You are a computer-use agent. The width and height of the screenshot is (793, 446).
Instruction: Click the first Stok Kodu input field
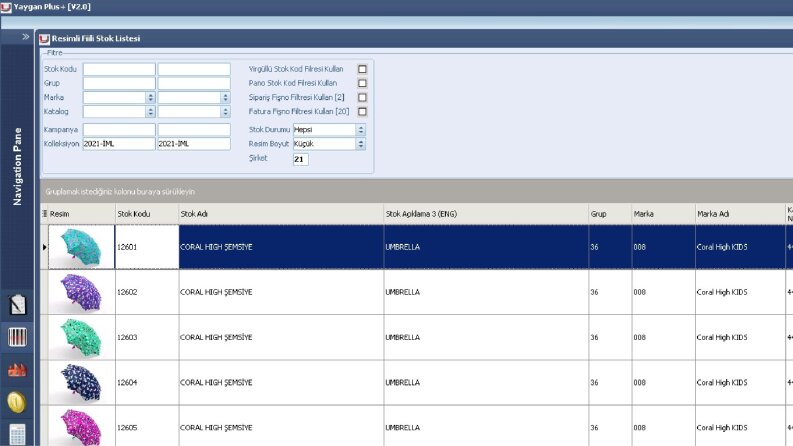click(x=119, y=69)
